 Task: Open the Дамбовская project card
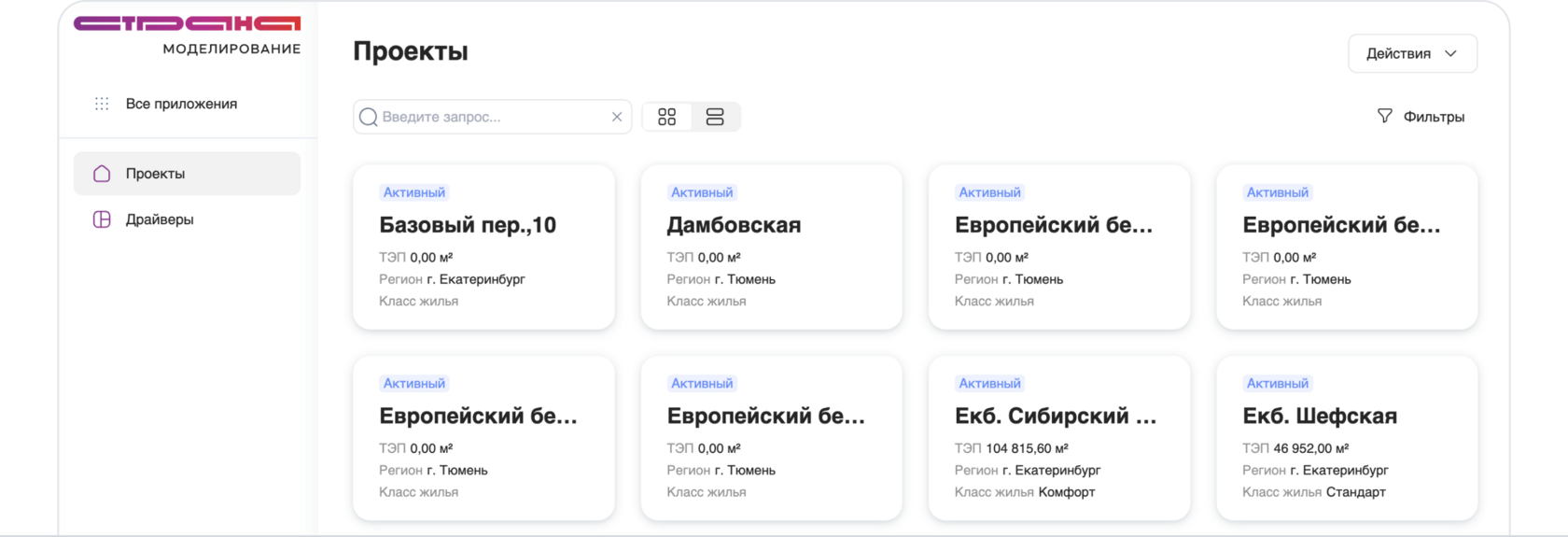(771, 247)
